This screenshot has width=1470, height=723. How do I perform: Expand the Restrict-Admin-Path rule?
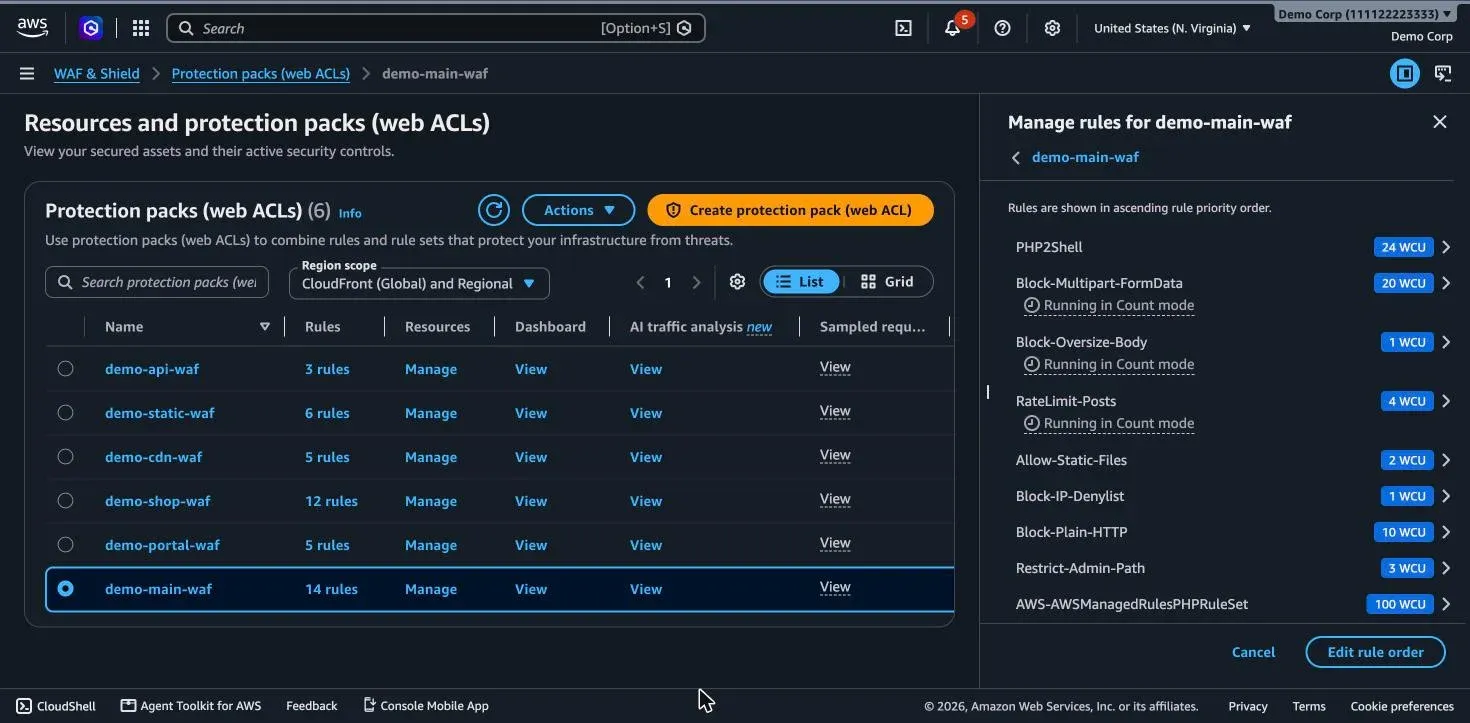tap(1445, 568)
